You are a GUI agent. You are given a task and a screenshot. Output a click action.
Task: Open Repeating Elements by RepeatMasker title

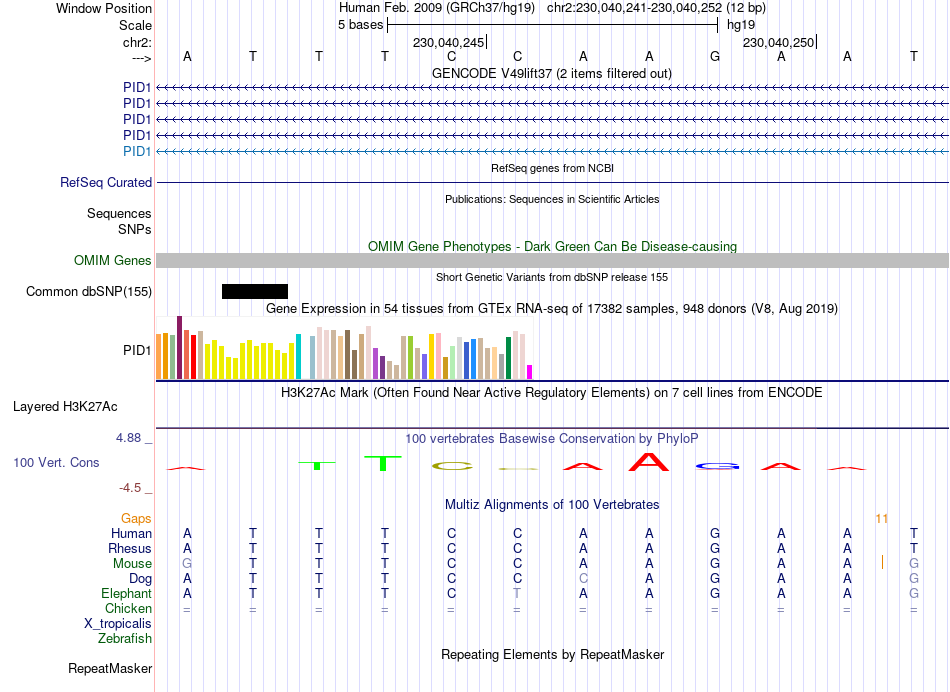click(x=552, y=654)
